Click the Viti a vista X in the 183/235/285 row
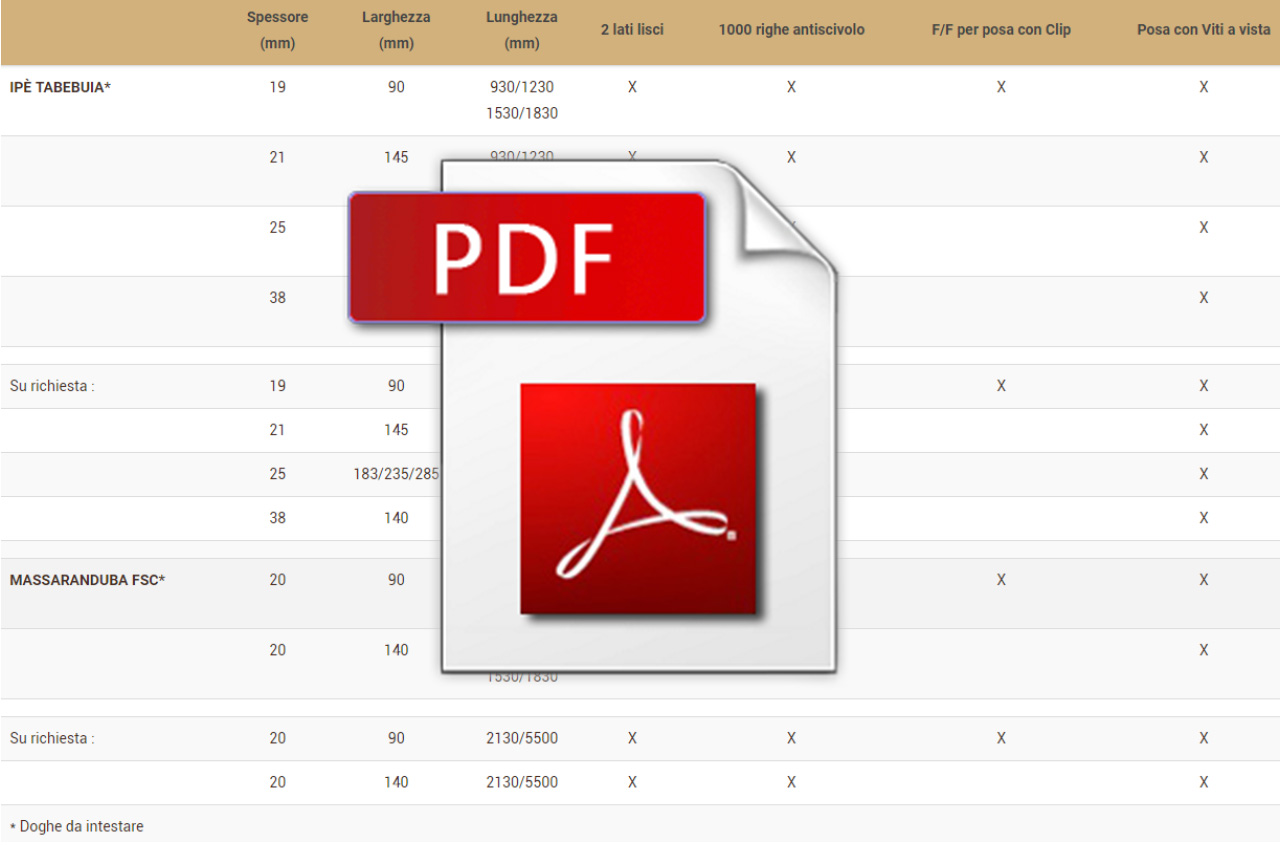The height and width of the screenshot is (850, 1280). (1204, 474)
